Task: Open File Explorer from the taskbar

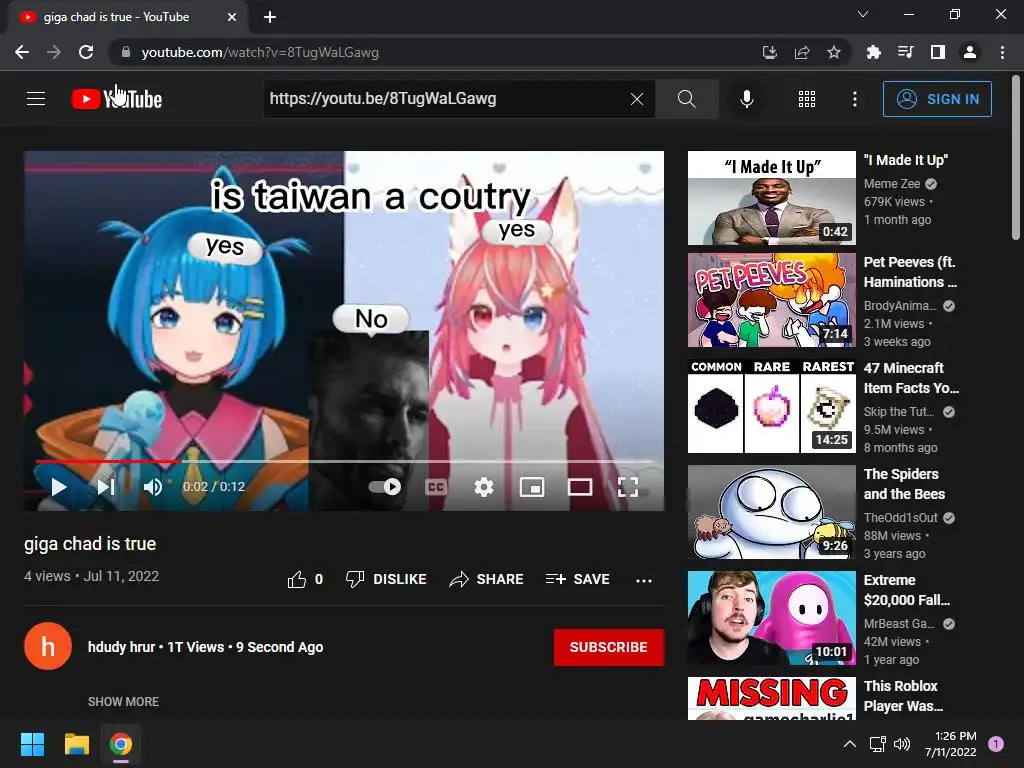Action: coord(76,744)
